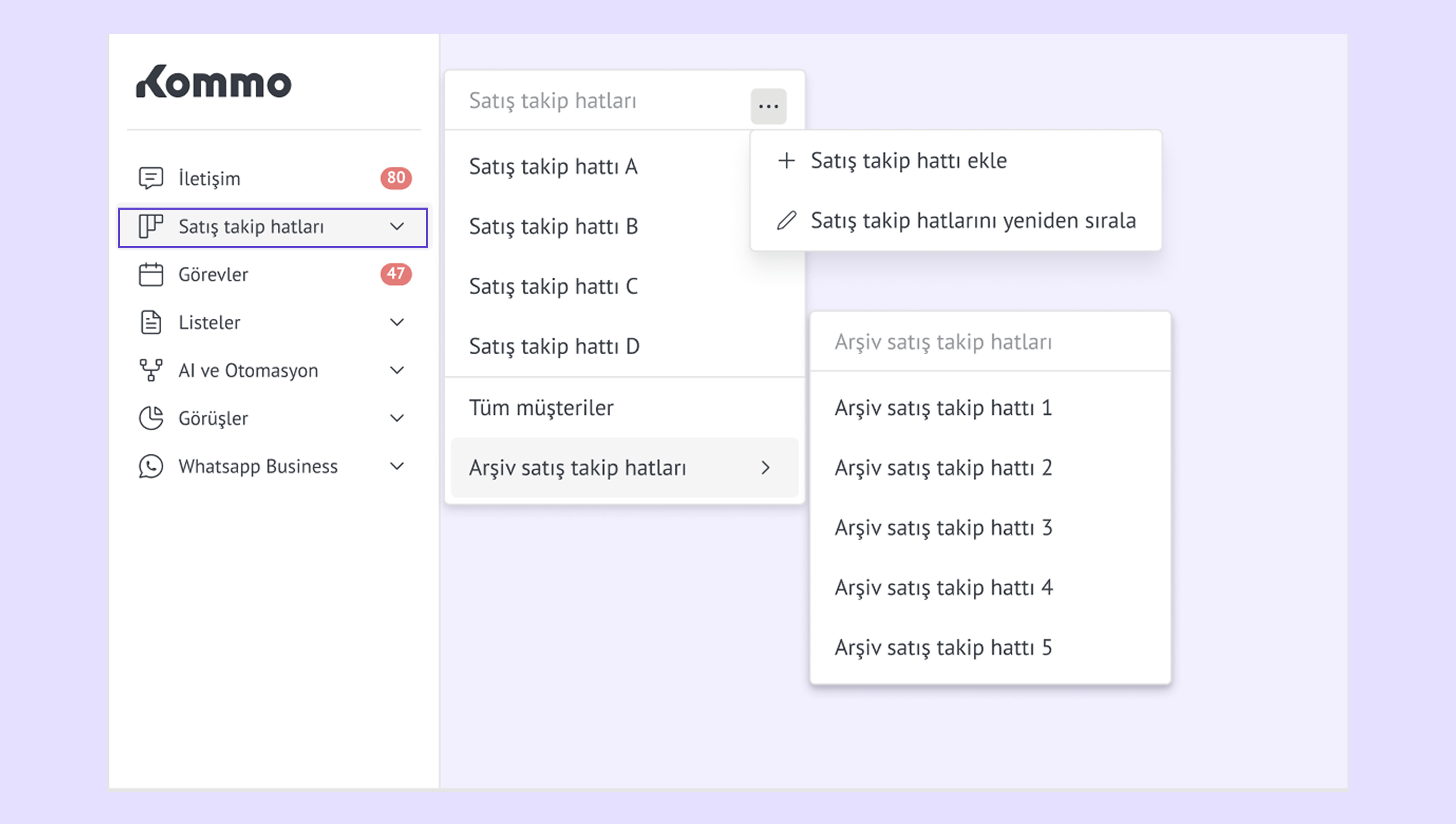Click the Görüşler pie chart icon
This screenshot has width=1456, height=824.
[150, 418]
